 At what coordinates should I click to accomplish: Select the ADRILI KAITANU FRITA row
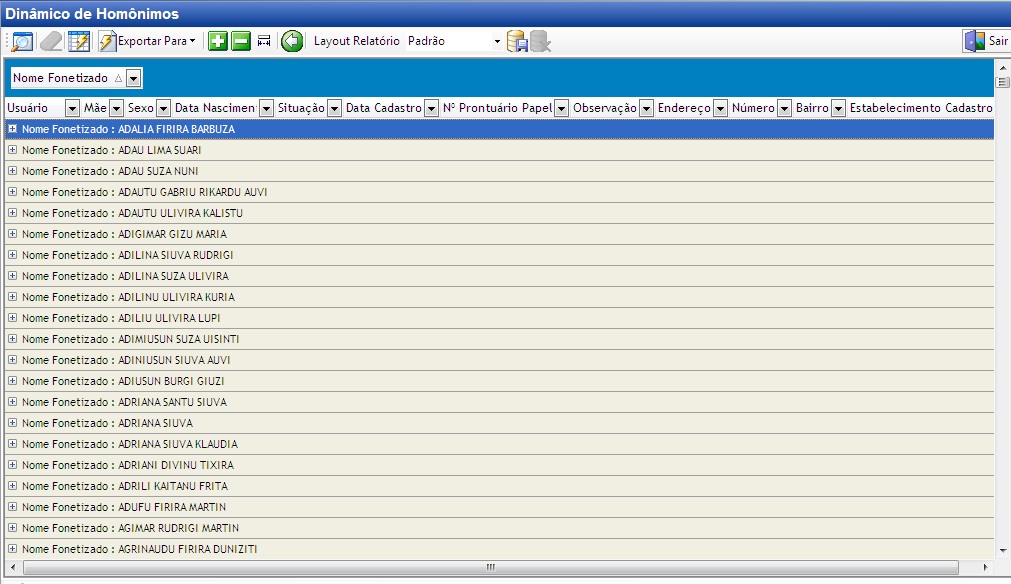(499, 486)
